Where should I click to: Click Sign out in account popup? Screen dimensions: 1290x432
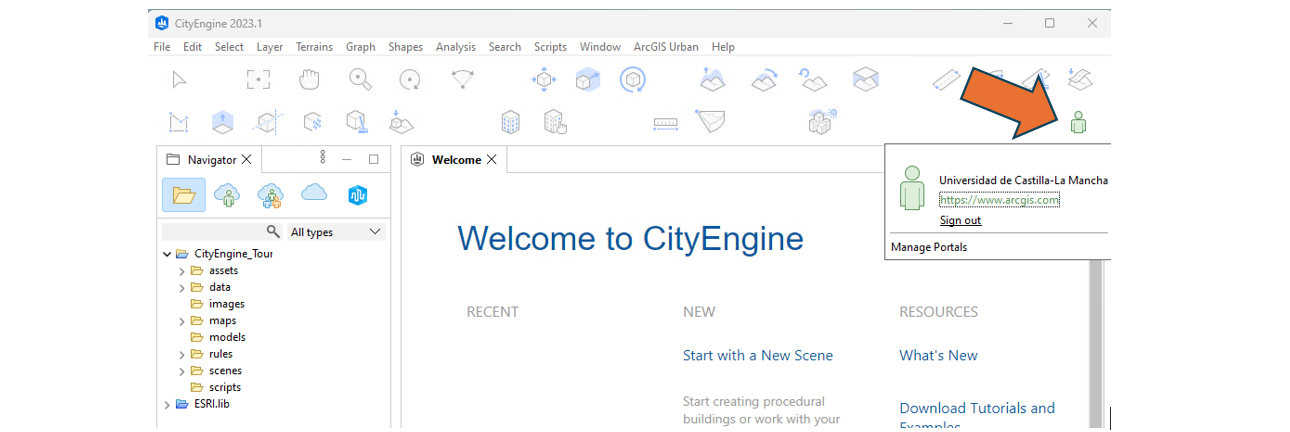[x=960, y=220]
